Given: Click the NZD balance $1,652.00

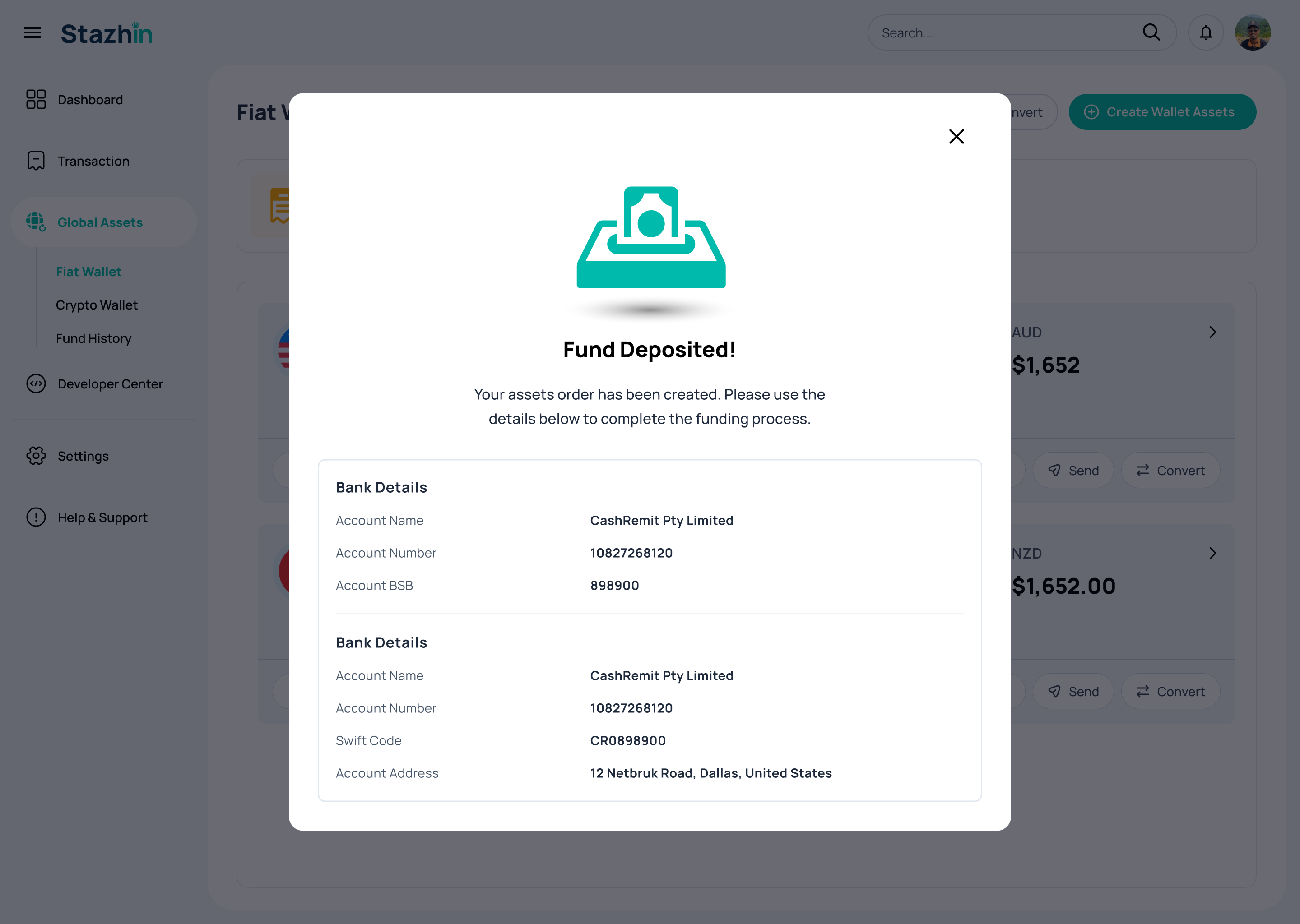Looking at the screenshot, I should point(1063,587).
